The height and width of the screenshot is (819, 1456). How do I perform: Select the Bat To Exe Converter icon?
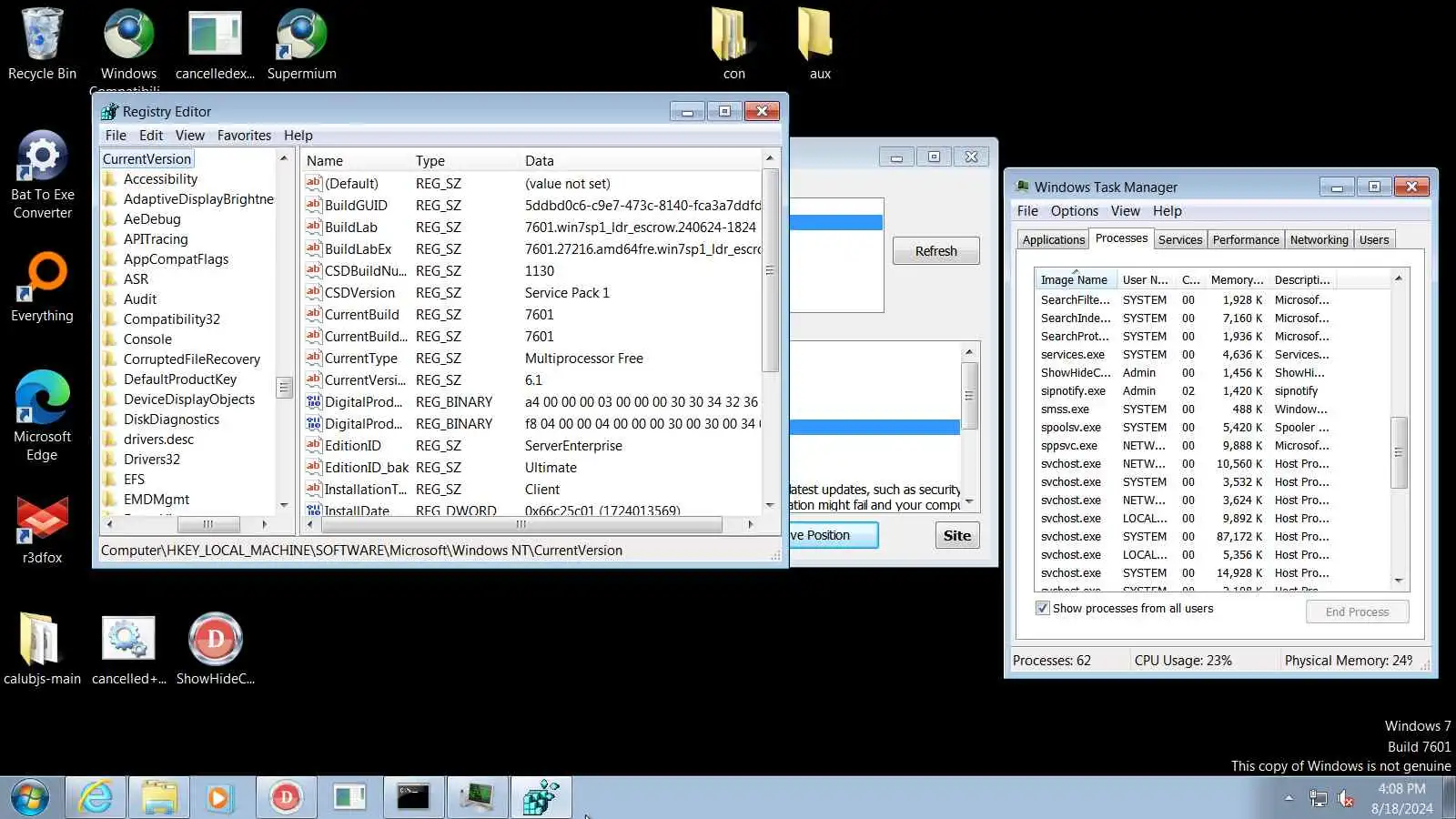click(42, 175)
